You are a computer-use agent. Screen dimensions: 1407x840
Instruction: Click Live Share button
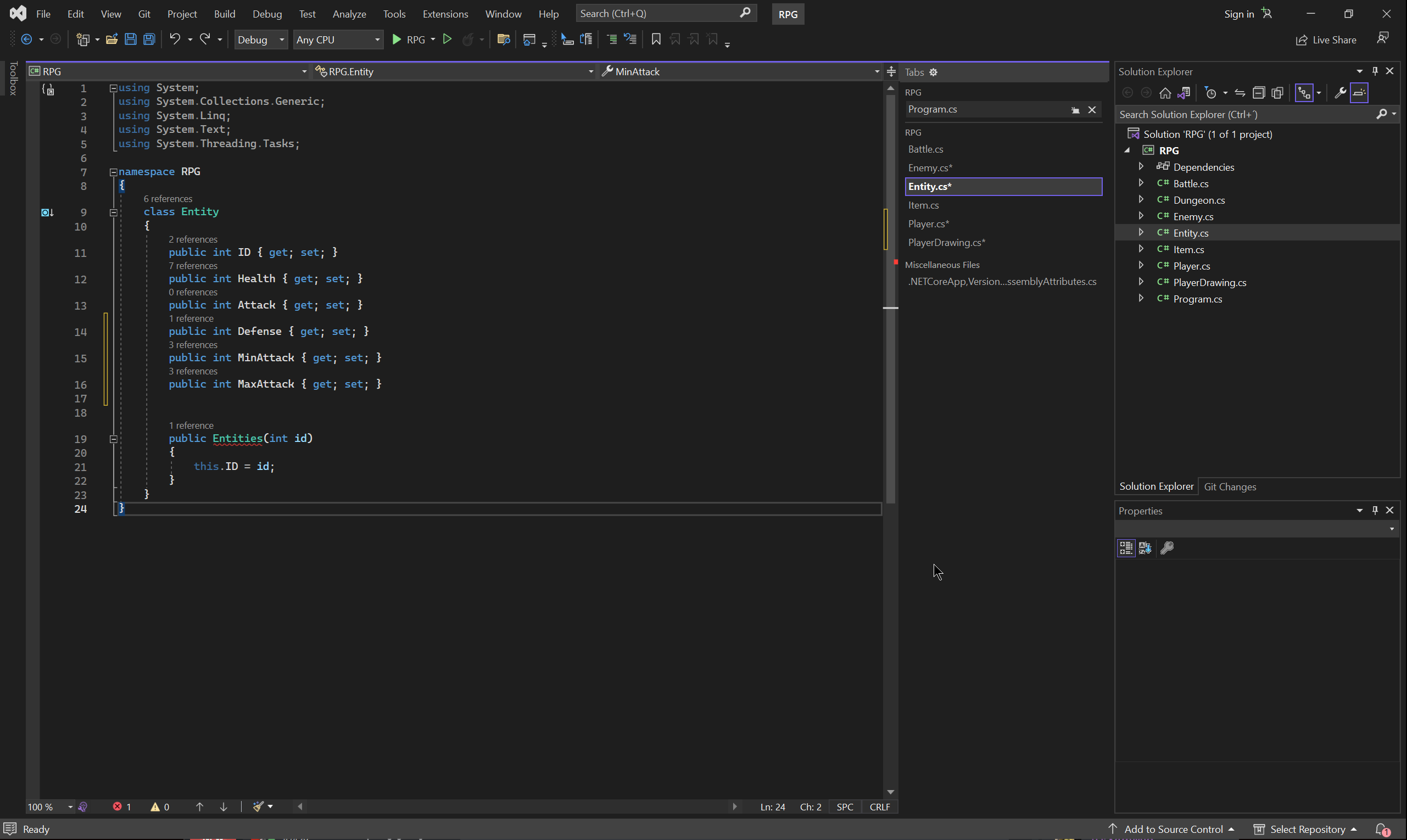click(x=1326, y=40)
